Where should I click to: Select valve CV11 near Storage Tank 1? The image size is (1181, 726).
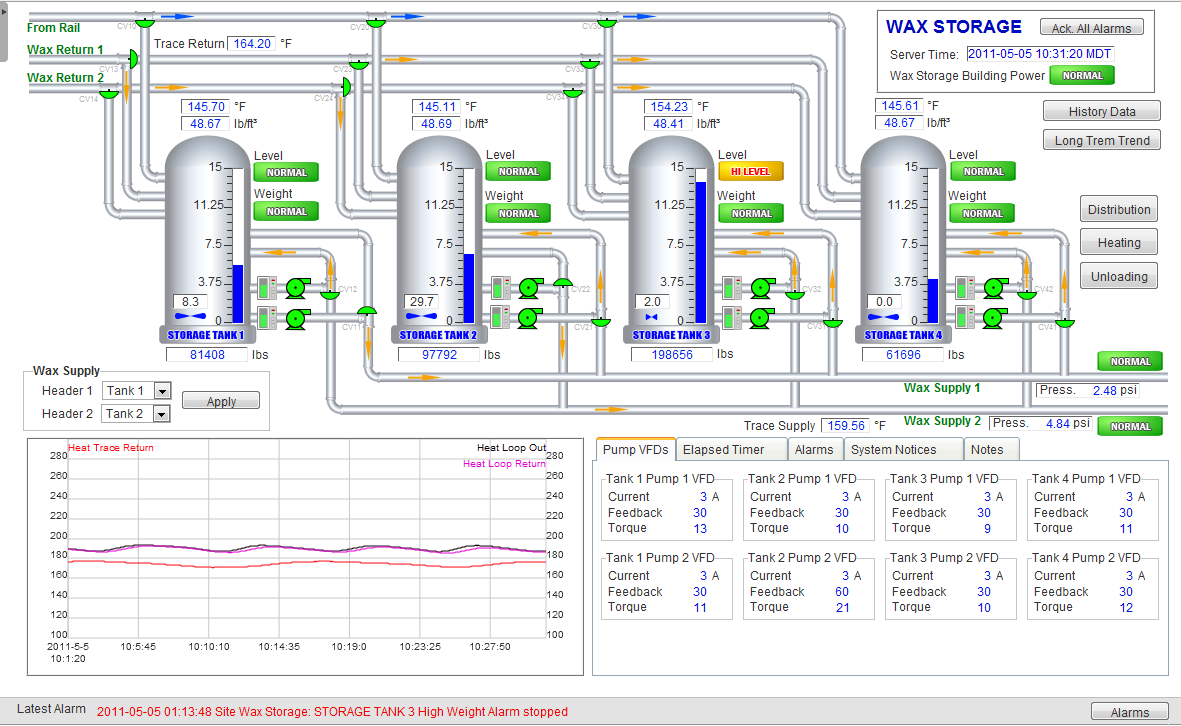367,312
